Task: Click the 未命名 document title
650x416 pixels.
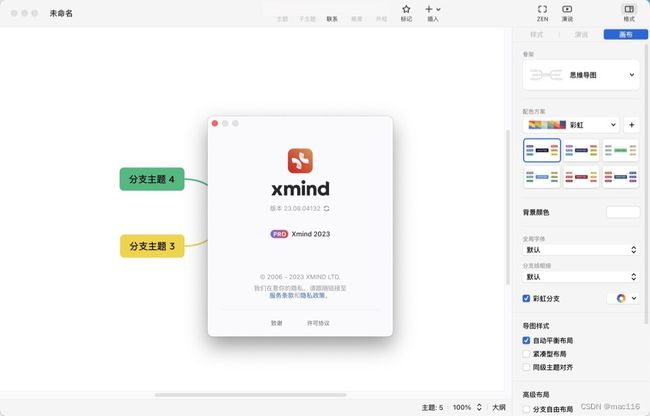Action: pyautogui.click(x=61, y=13)
